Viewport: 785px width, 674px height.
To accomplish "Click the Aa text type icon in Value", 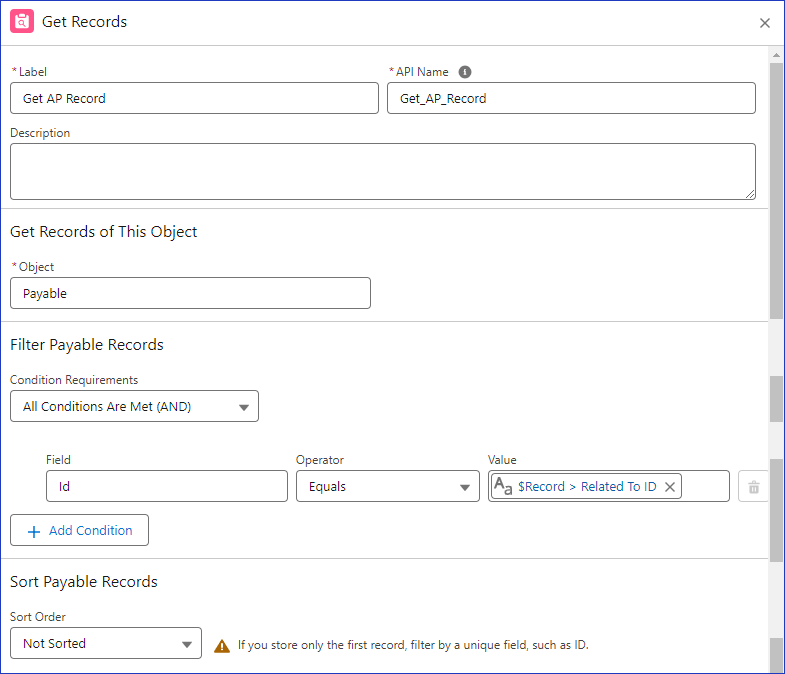I will 503,486.
